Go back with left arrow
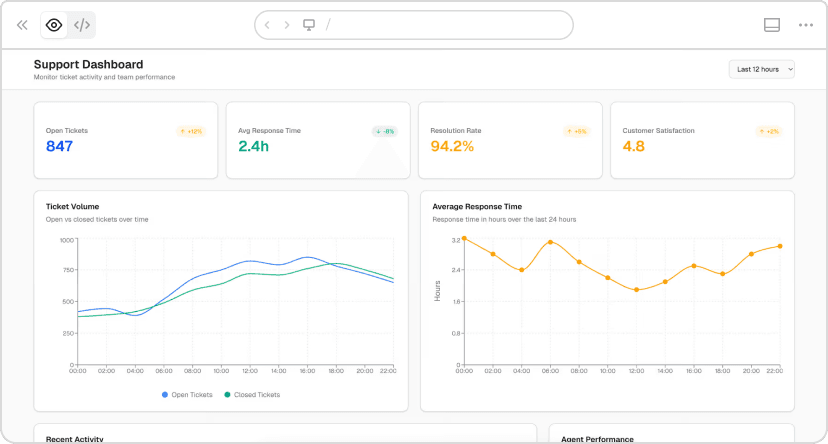828x444 pixels. pos(267,25)
